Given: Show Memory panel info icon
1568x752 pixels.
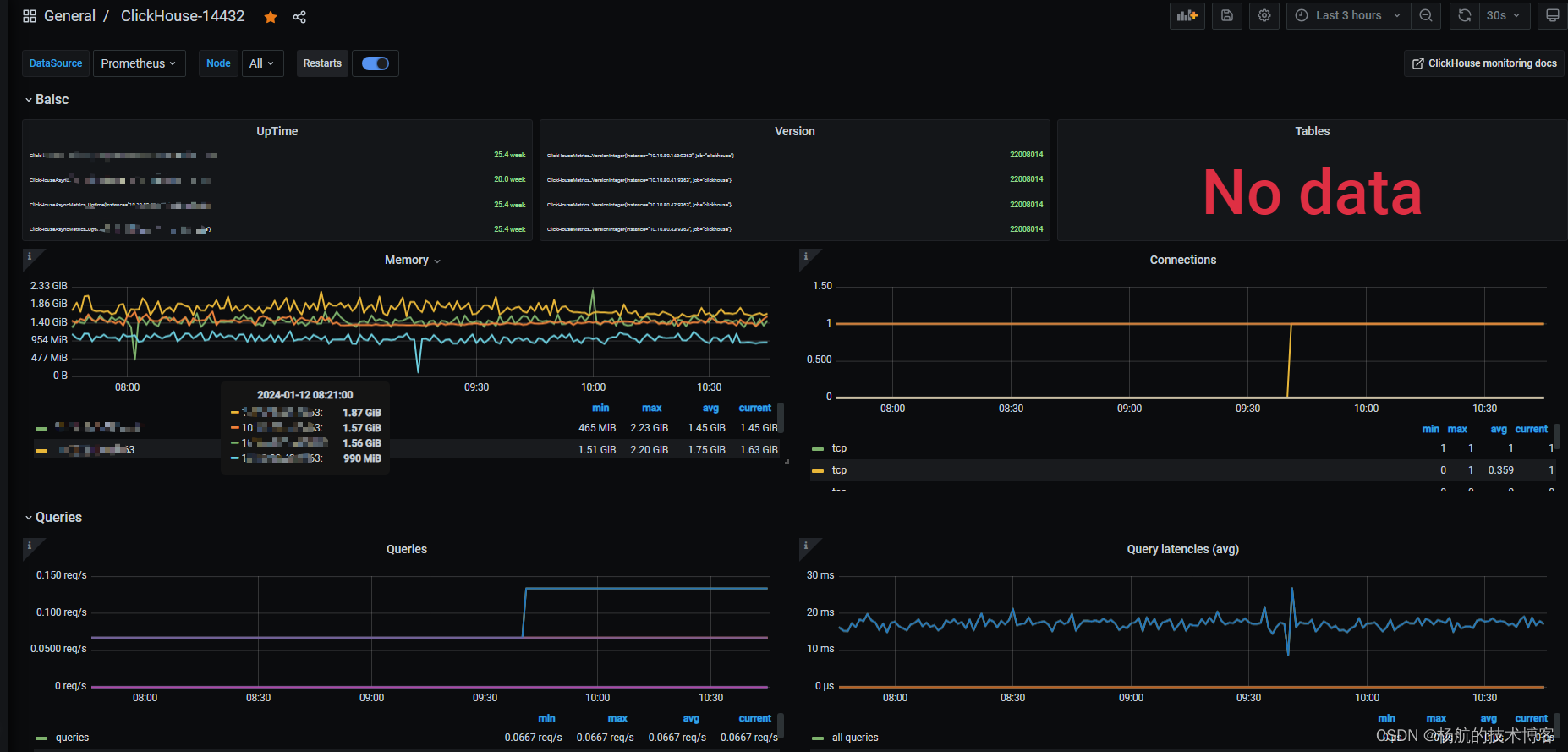Looking at the screenshot, I should (x=30, y=256).
